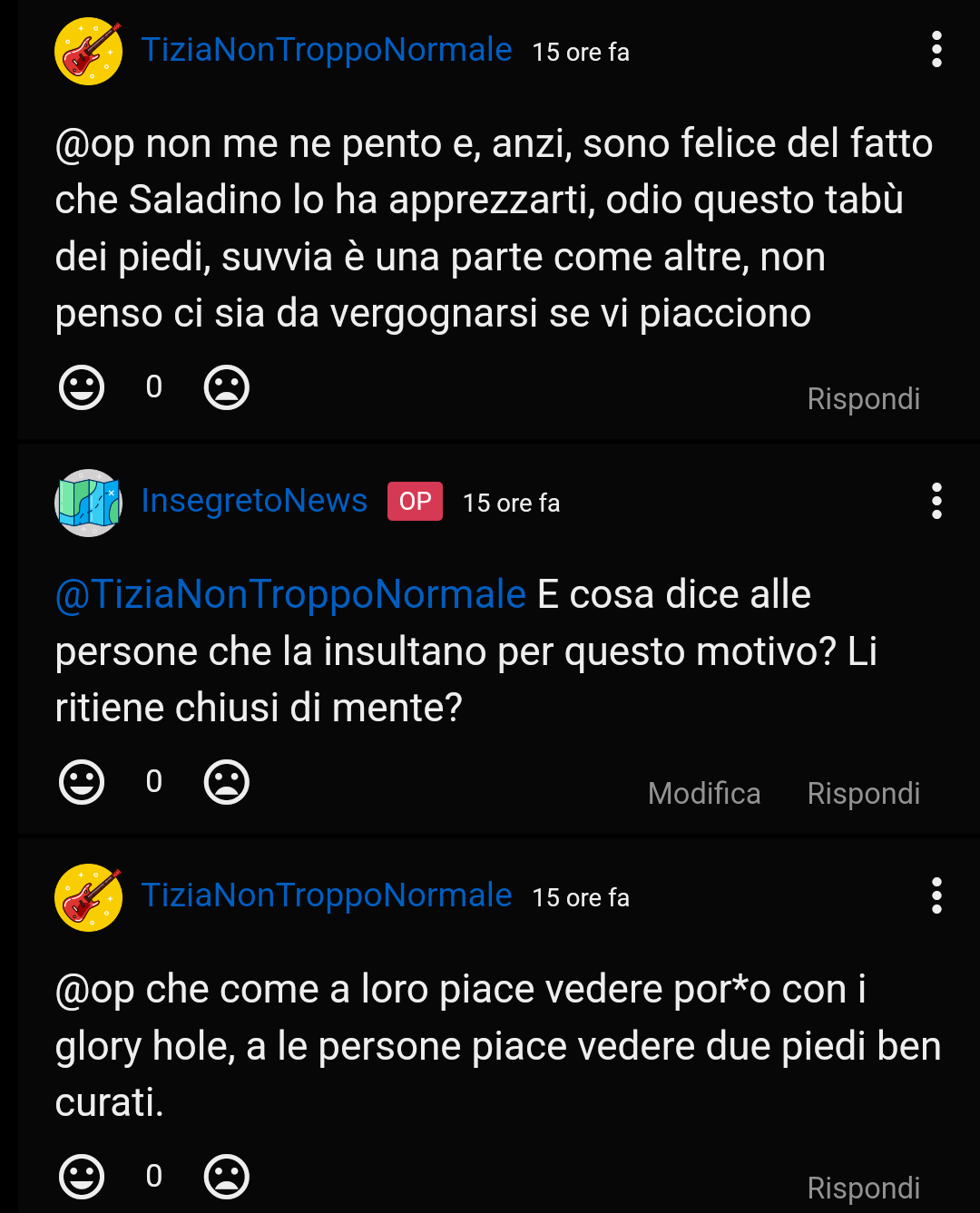Click Rispondi under InsegretoNews comment
This screenshot has width=980, height=1213.
864,794
